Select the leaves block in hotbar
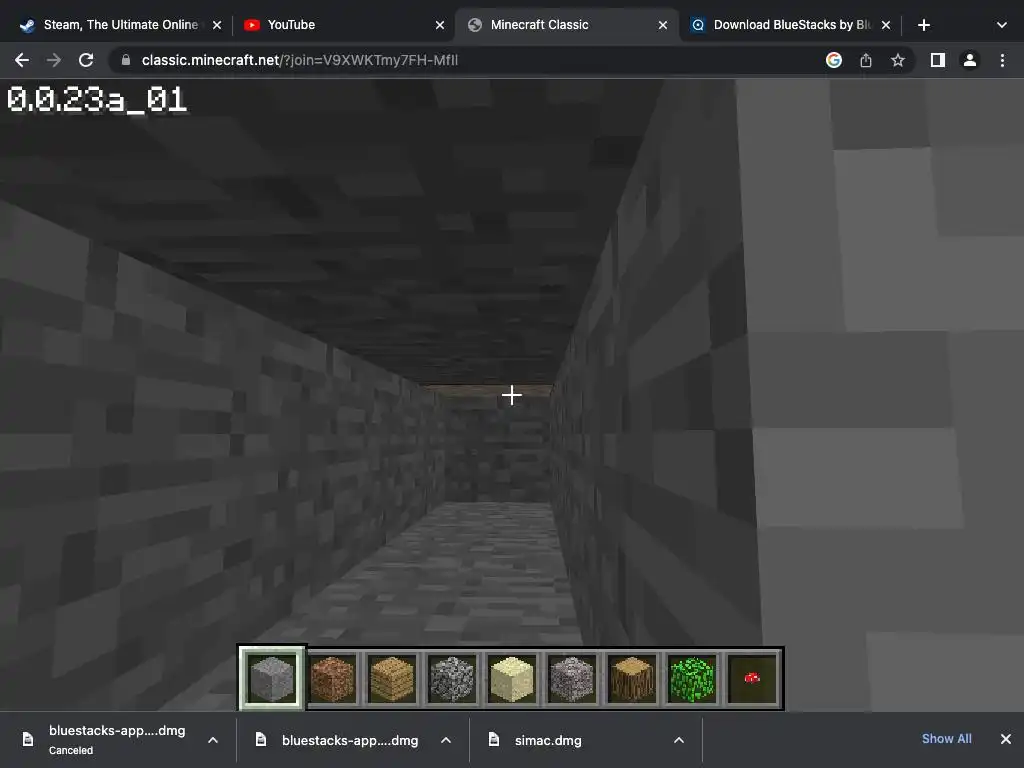The image size is (1024, 768). point(692,679)
